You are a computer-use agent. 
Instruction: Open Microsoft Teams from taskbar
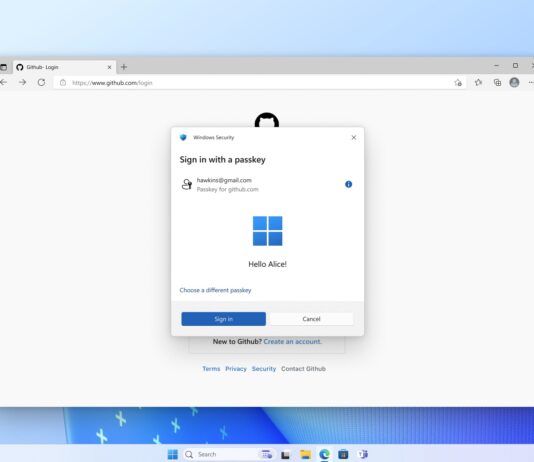[x=363, y=454]
